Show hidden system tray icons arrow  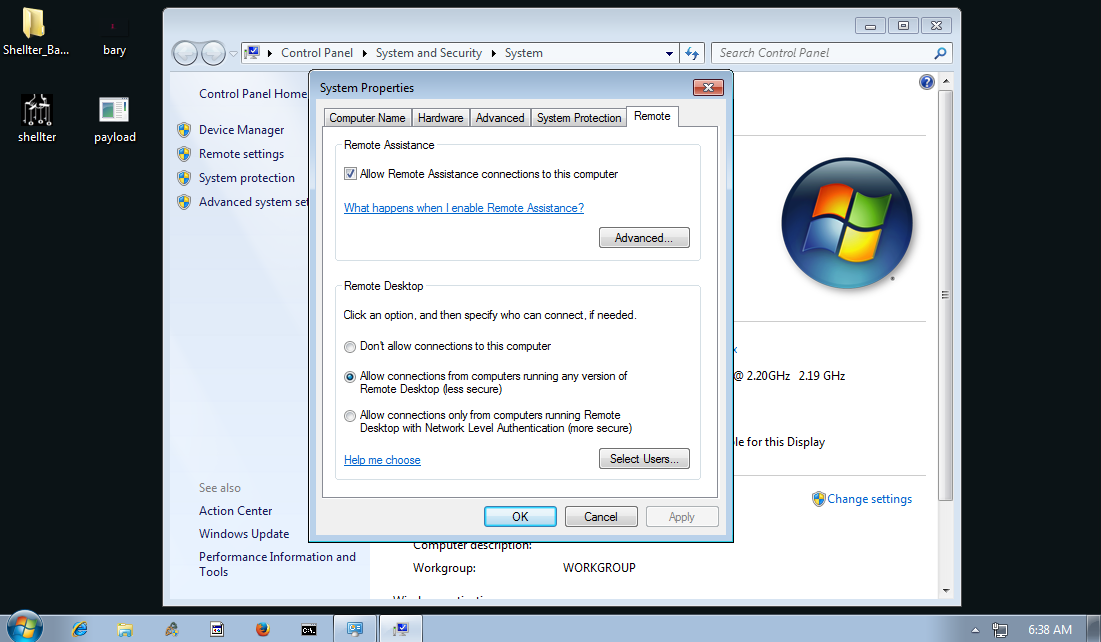(975, 630)
